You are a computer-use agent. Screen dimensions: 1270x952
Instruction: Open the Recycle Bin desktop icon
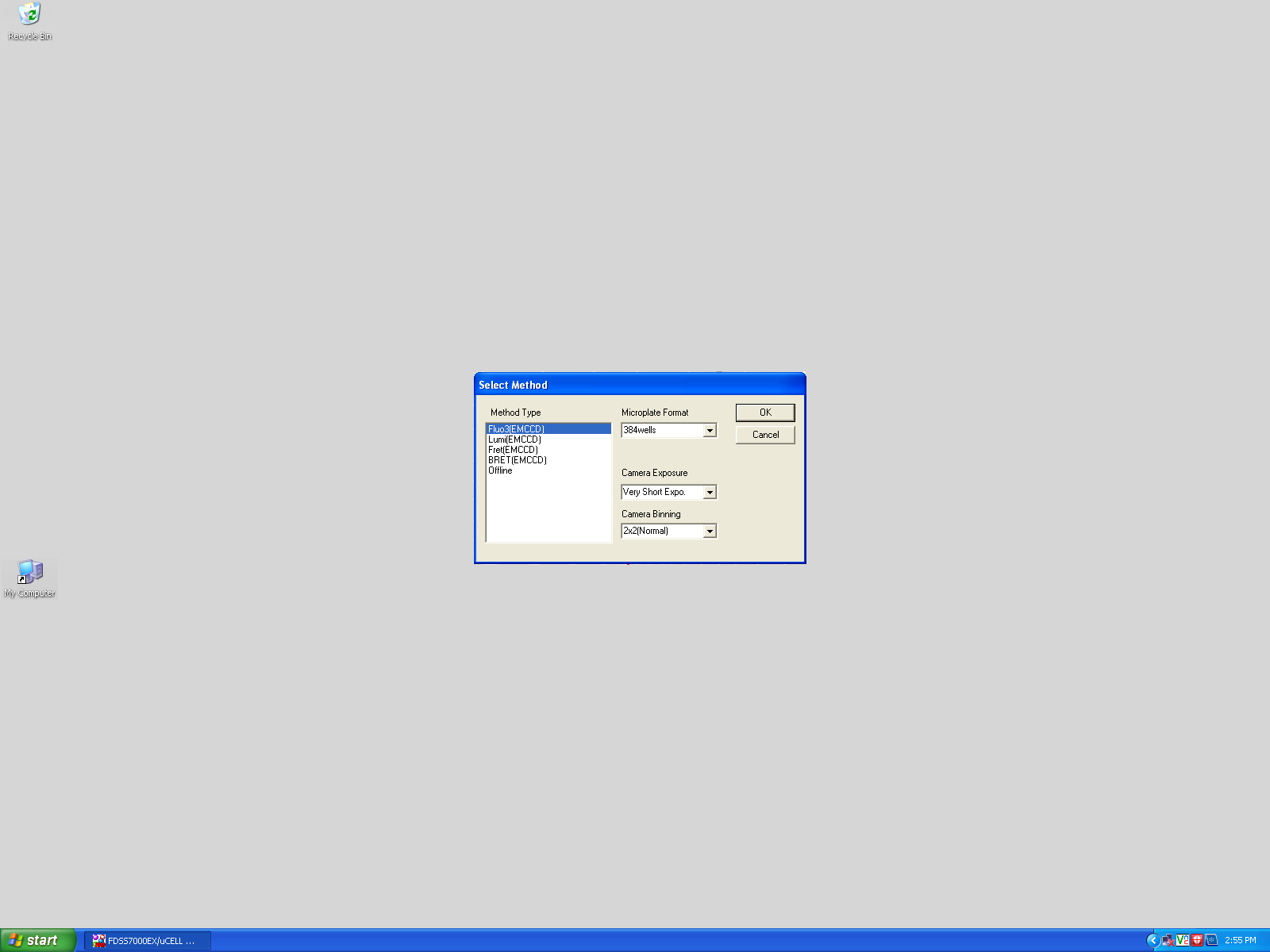pyautogui.click(x=29, y=21)
